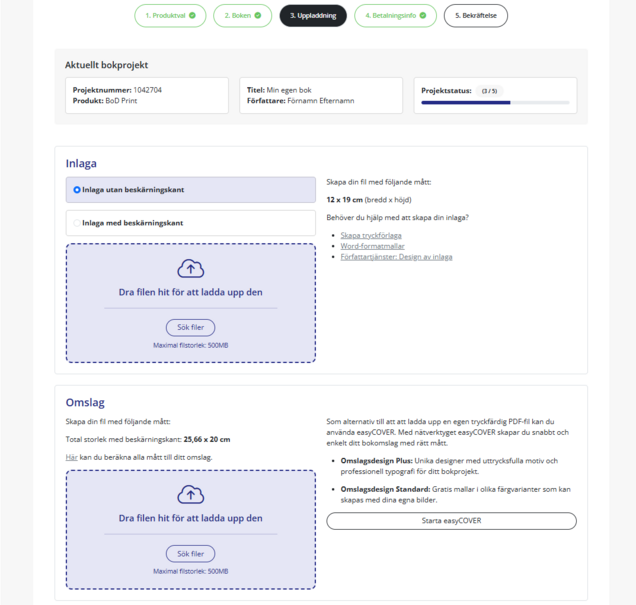Open the Word-formatmallar link

tap(372, 246)
